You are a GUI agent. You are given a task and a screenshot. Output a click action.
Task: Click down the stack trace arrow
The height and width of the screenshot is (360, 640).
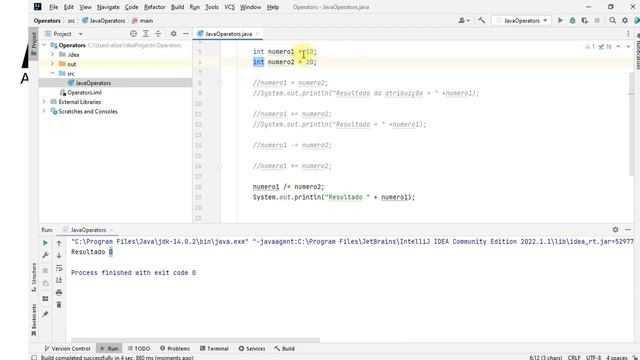click(x=59, y=256)
